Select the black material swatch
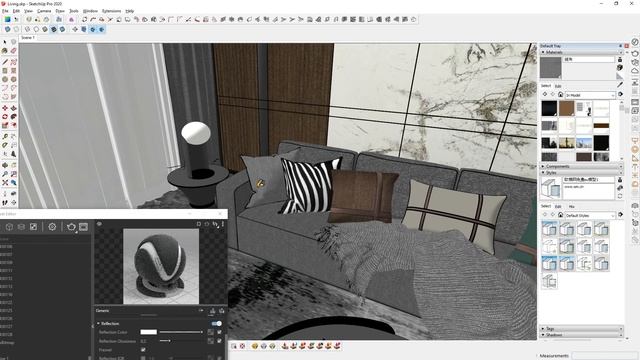The height and width of the screenshot is (360, 640). coord(549,109)
